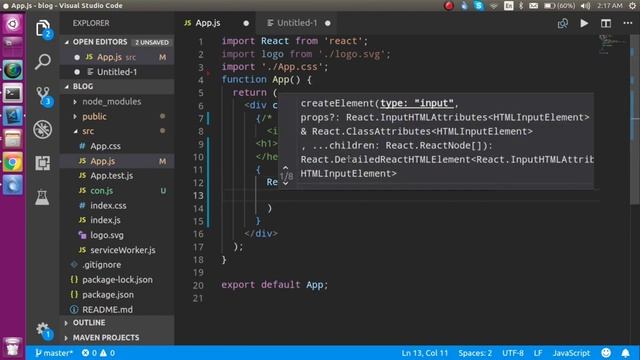The height and width of the screenshot is (360, 640).
Task: Open the Trash in the dock
Action: (13, 347)
